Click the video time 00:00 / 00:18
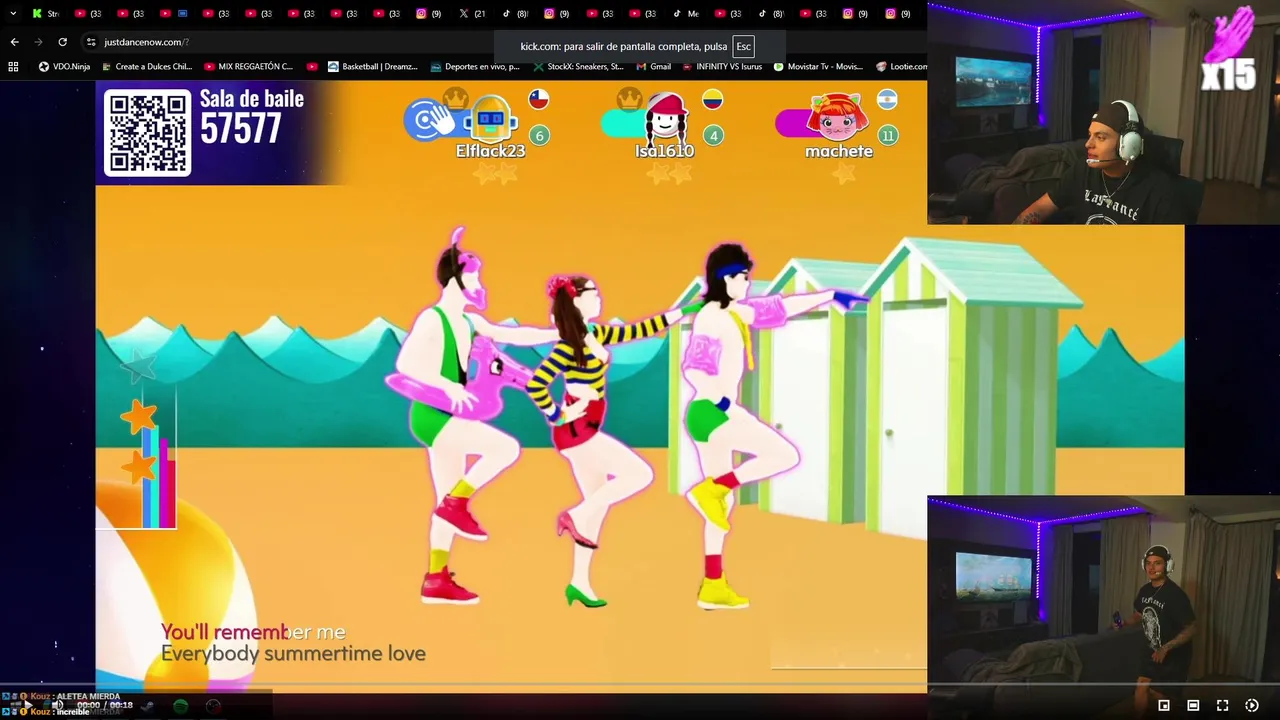Screen dimensions: 1280x720 click(x=105, y=705)
